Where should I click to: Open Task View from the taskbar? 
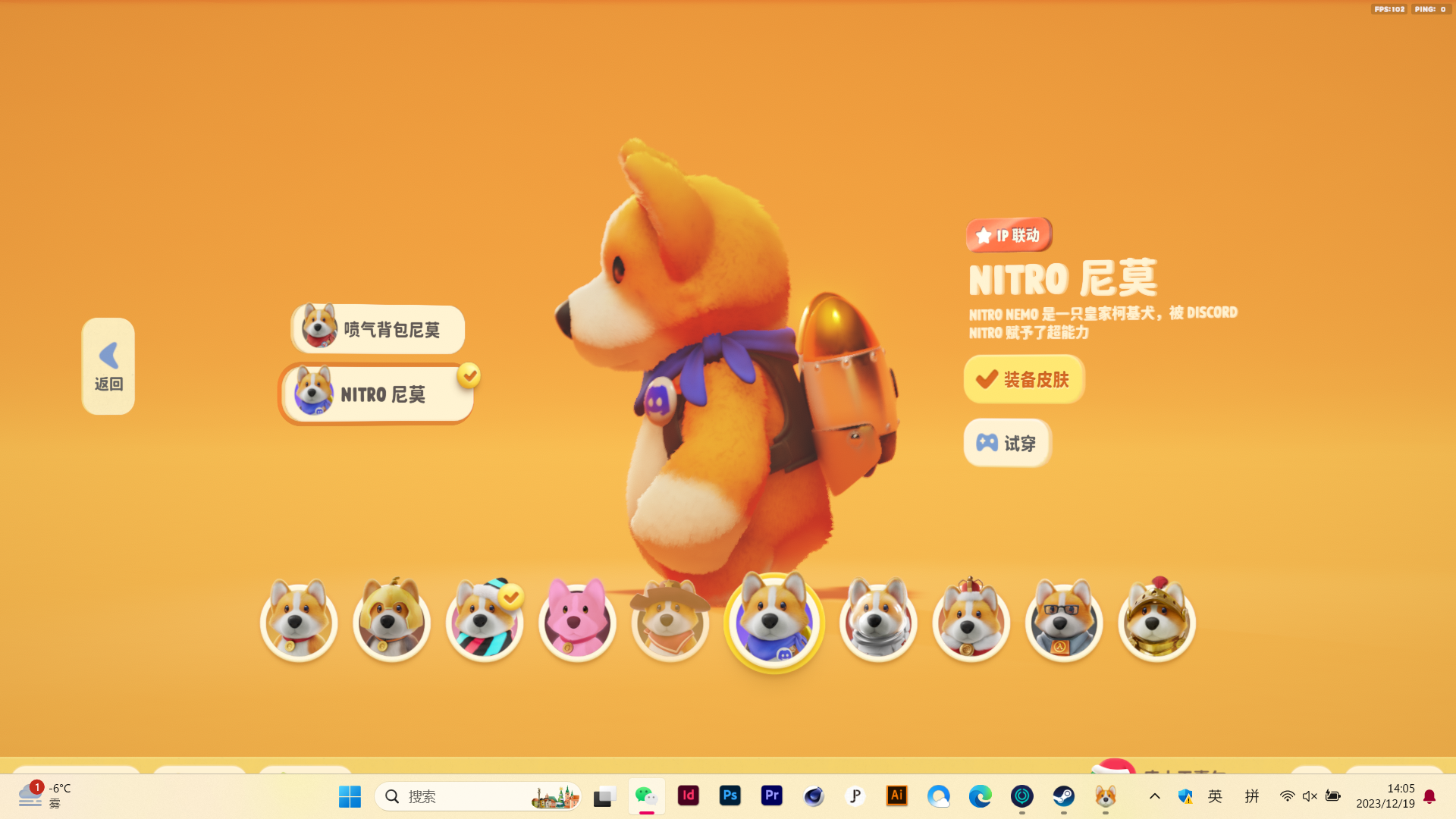(x=604, y=796)
